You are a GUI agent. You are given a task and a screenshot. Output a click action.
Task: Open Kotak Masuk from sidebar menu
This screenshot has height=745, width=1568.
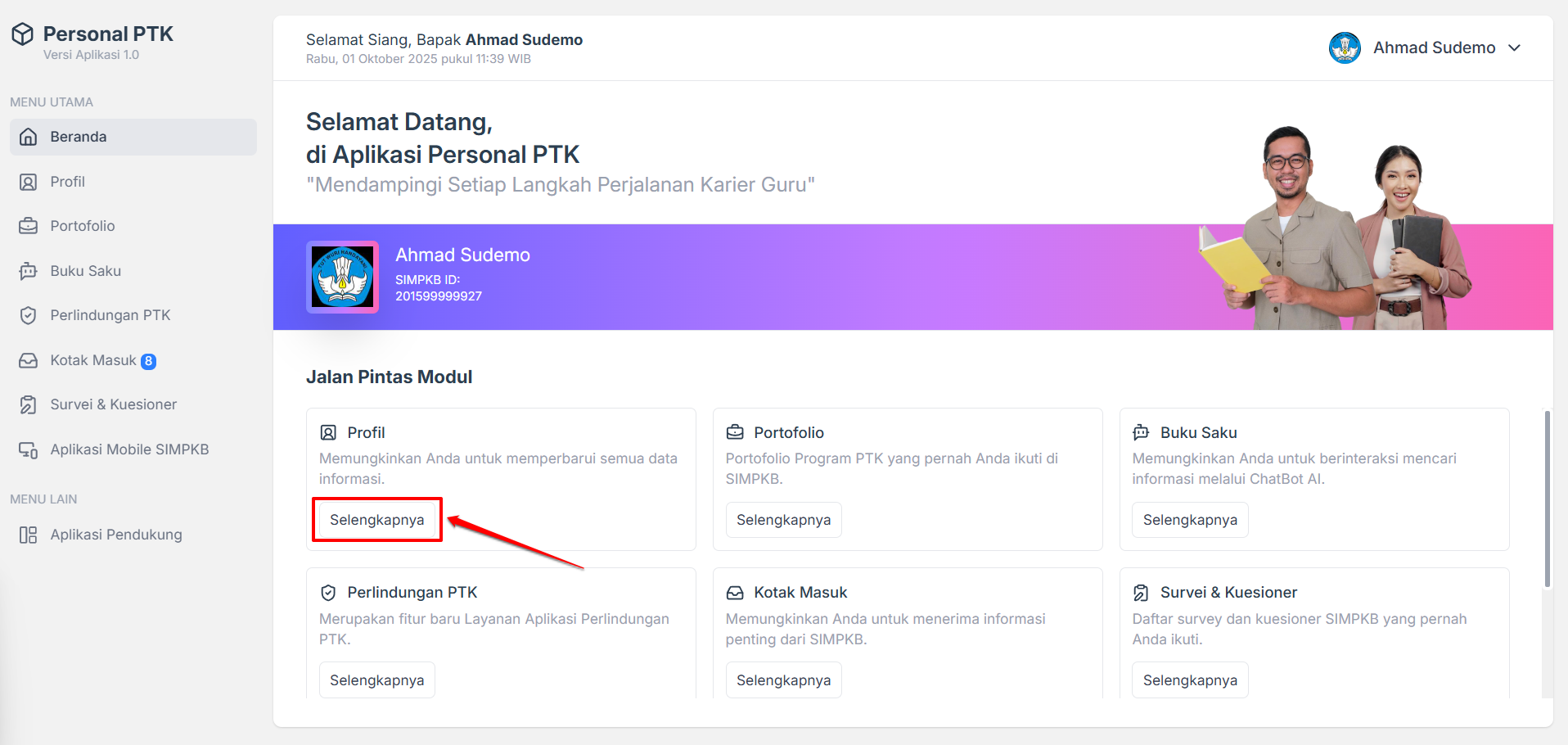pos(93,360)
